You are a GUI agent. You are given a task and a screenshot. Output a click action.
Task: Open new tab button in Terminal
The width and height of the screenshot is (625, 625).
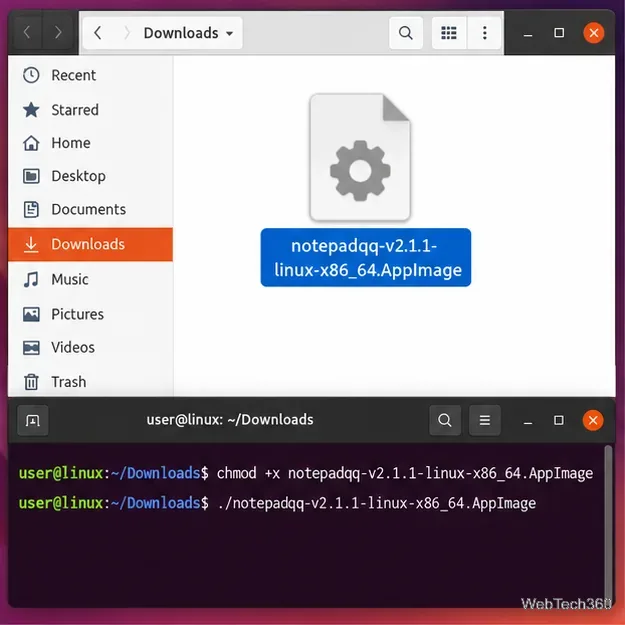pos(33,420)
